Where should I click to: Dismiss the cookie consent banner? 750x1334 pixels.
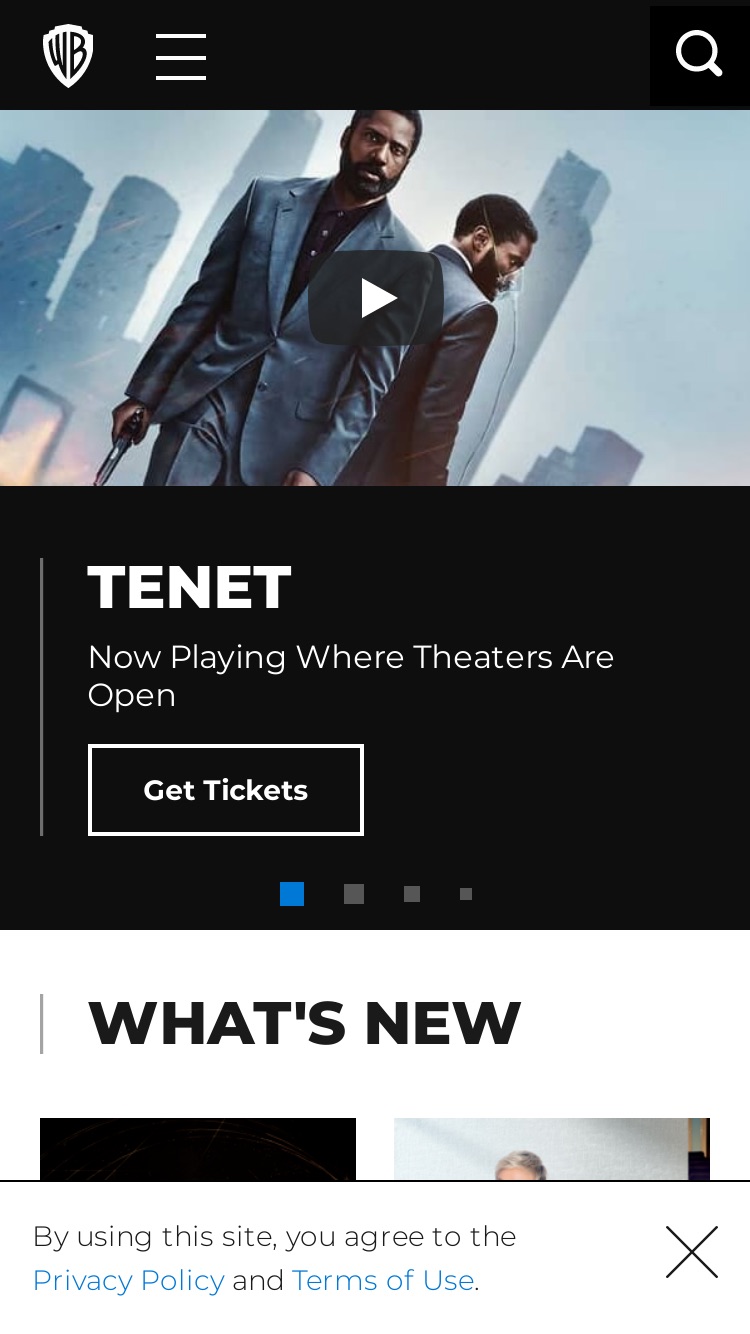point(692,1252)
